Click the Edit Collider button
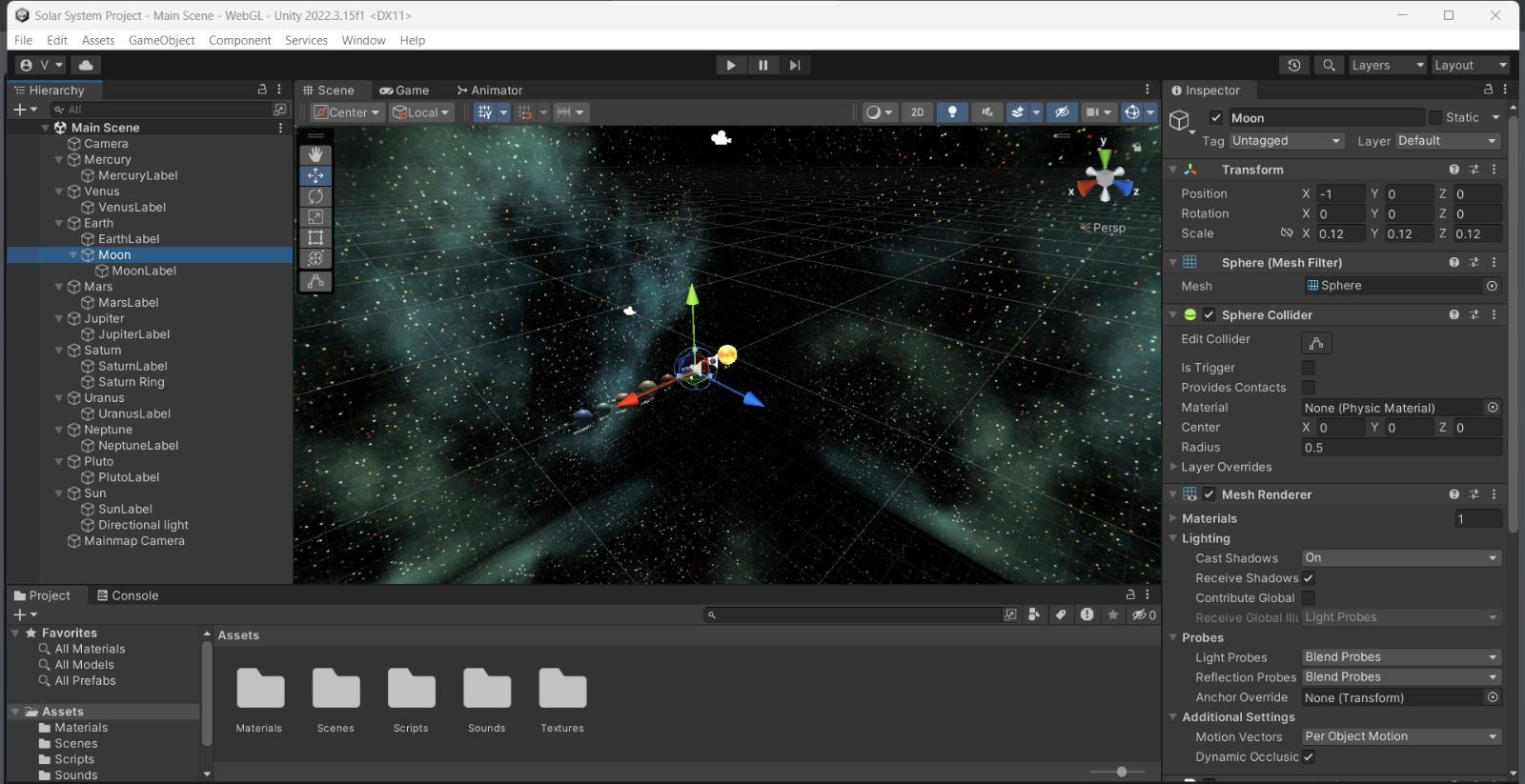Screen dimensions: 1525x784 pyautogui.click(x=1316, y=343)
